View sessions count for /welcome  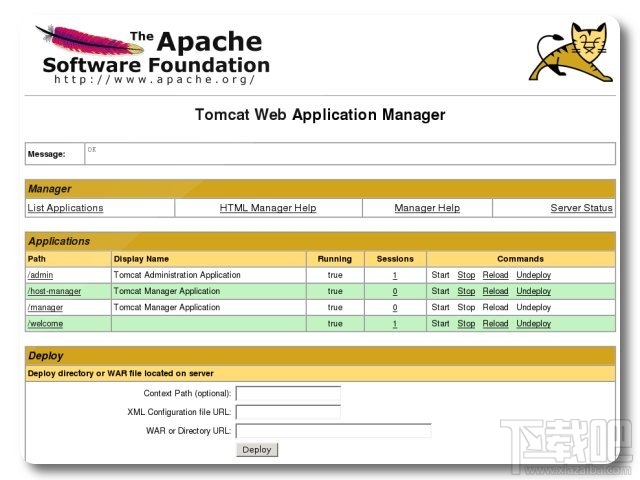coord(395,324)
